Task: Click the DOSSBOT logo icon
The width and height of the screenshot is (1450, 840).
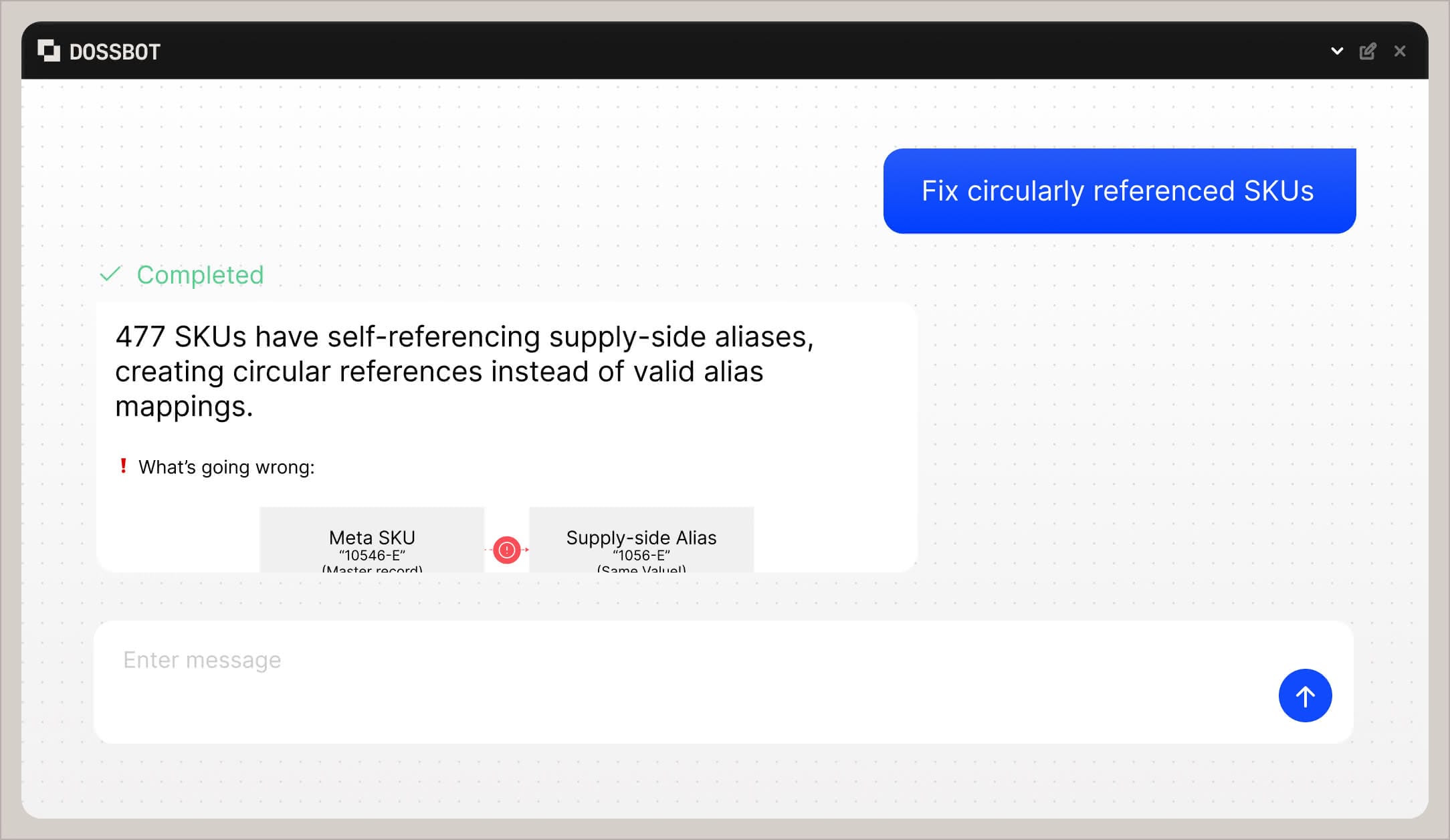Action: pos(49,51)
